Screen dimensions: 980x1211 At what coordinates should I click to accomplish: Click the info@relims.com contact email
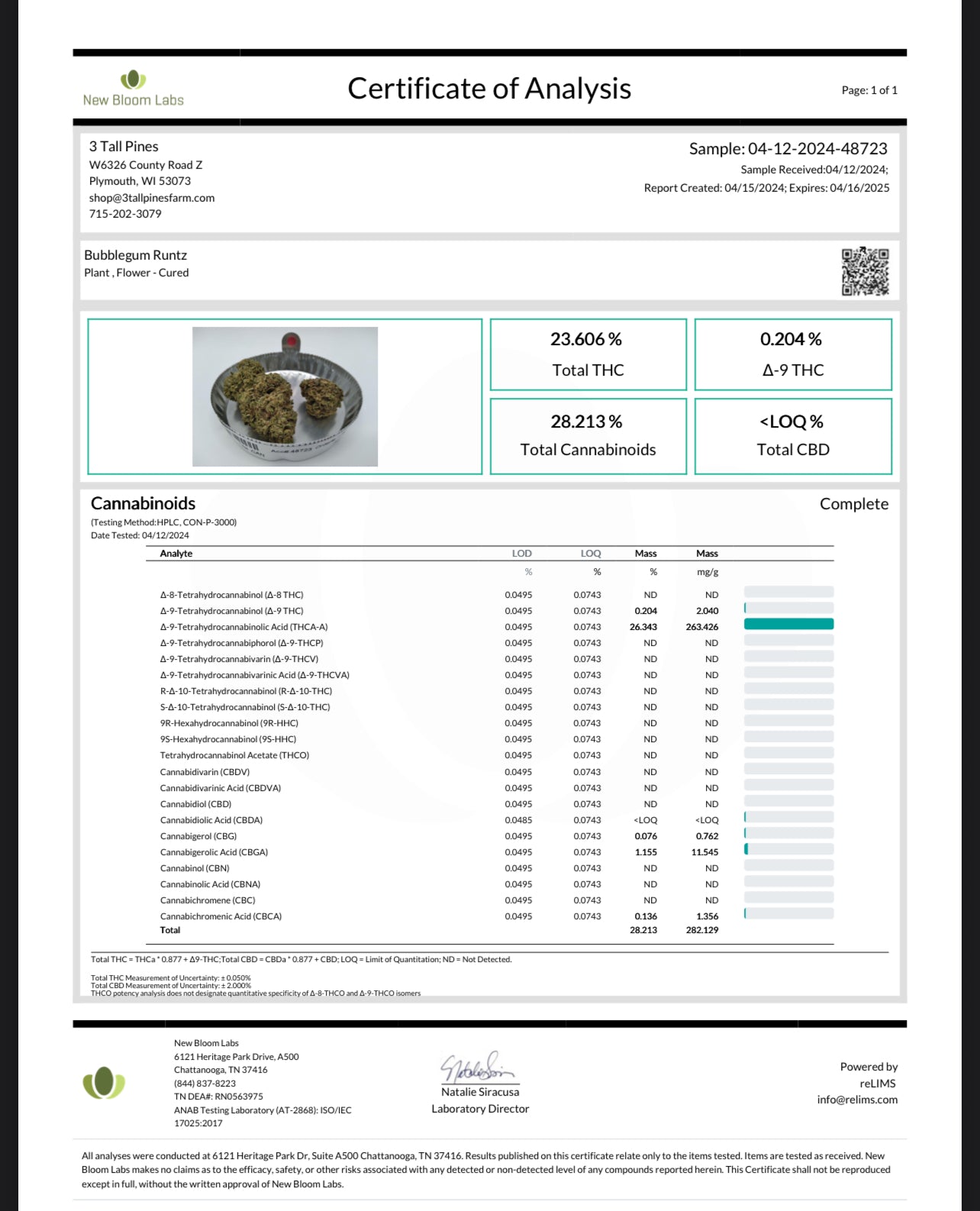pyautogui.click(x=856, y=1100)
